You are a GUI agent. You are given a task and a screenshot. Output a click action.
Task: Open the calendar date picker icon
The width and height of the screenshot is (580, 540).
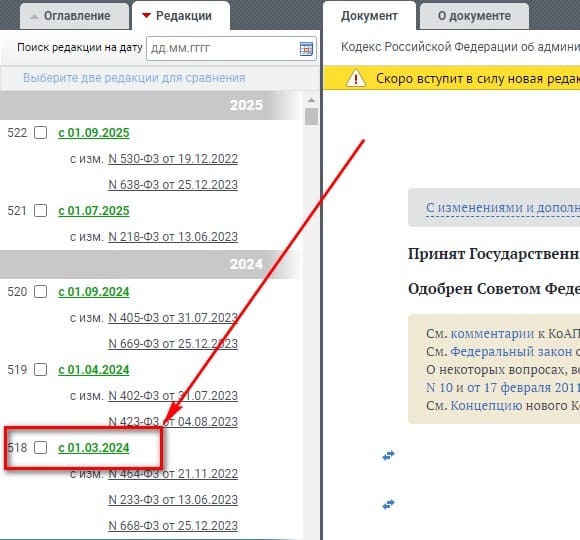click(x=306, y=48)
